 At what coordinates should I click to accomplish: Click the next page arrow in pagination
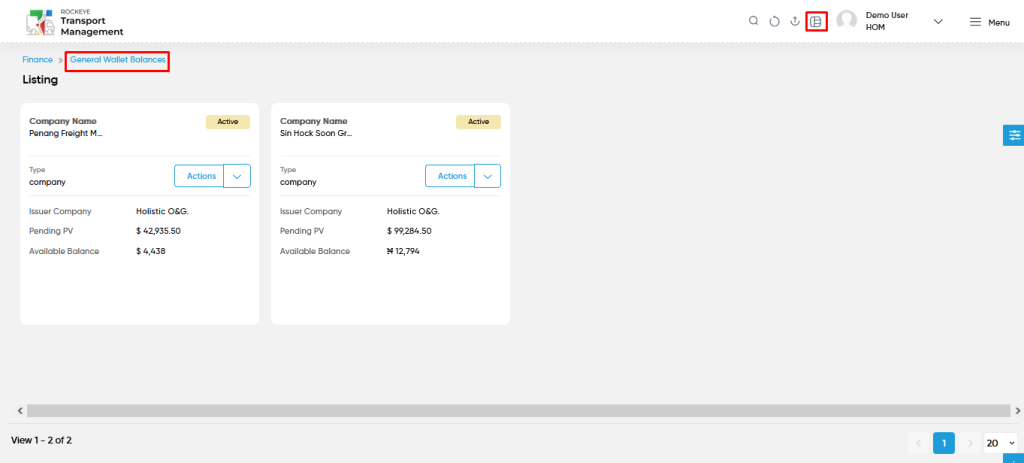click(970, 443)
